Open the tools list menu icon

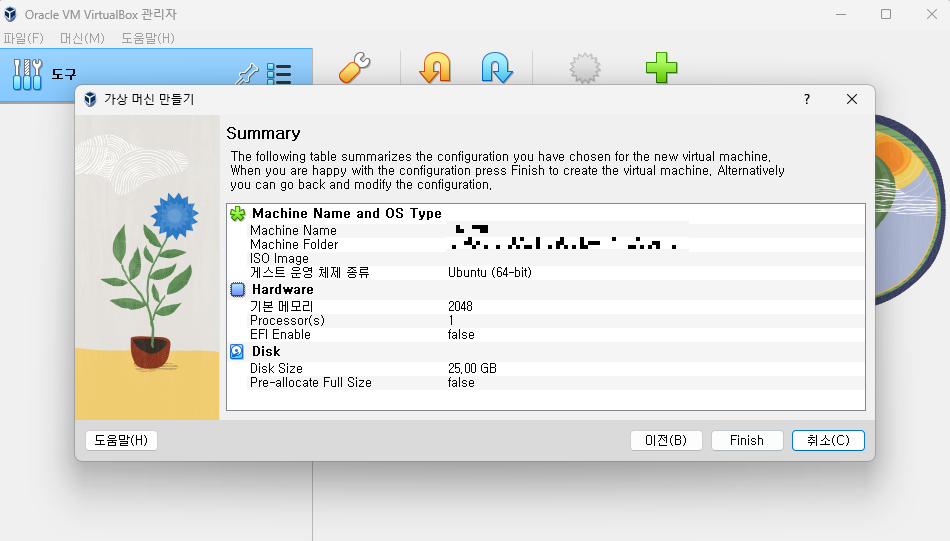279,75
